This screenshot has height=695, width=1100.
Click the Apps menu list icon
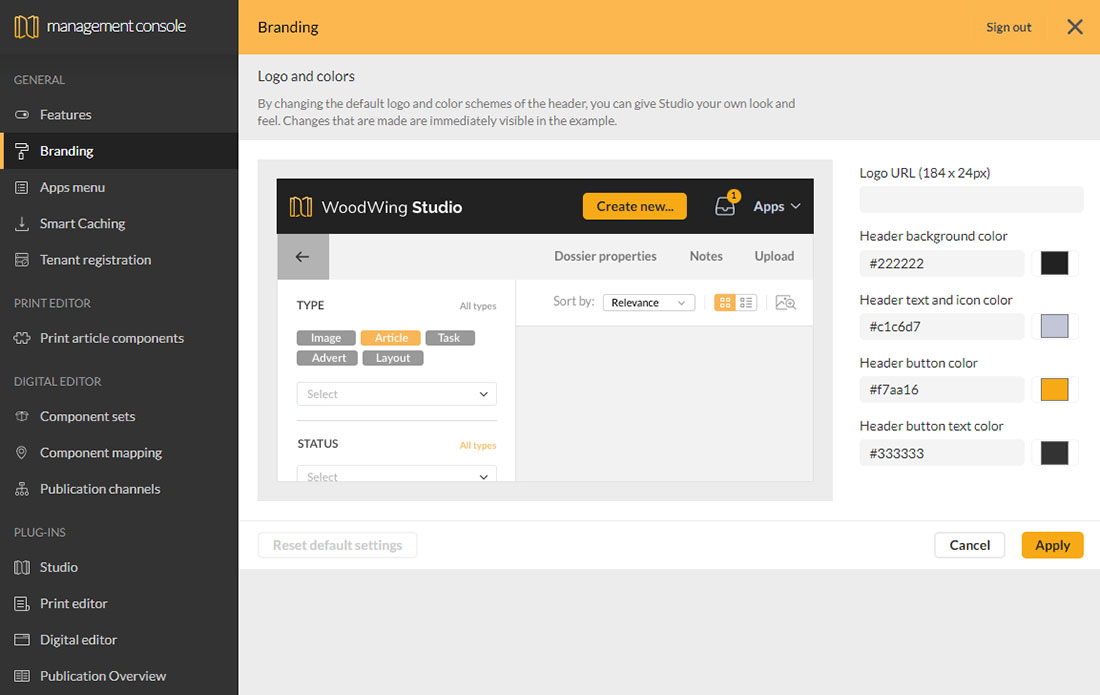pos(22,187)
